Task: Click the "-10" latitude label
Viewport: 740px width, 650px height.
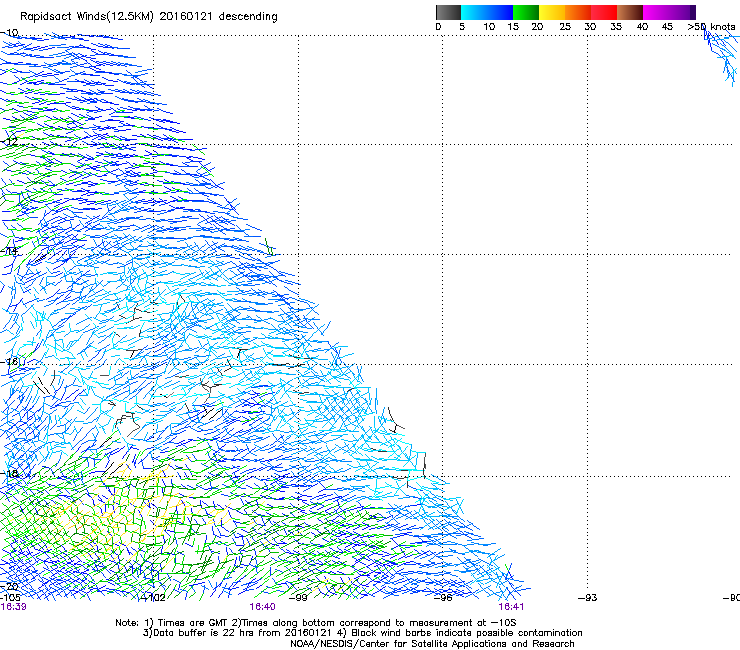Action: click(9, 33)
